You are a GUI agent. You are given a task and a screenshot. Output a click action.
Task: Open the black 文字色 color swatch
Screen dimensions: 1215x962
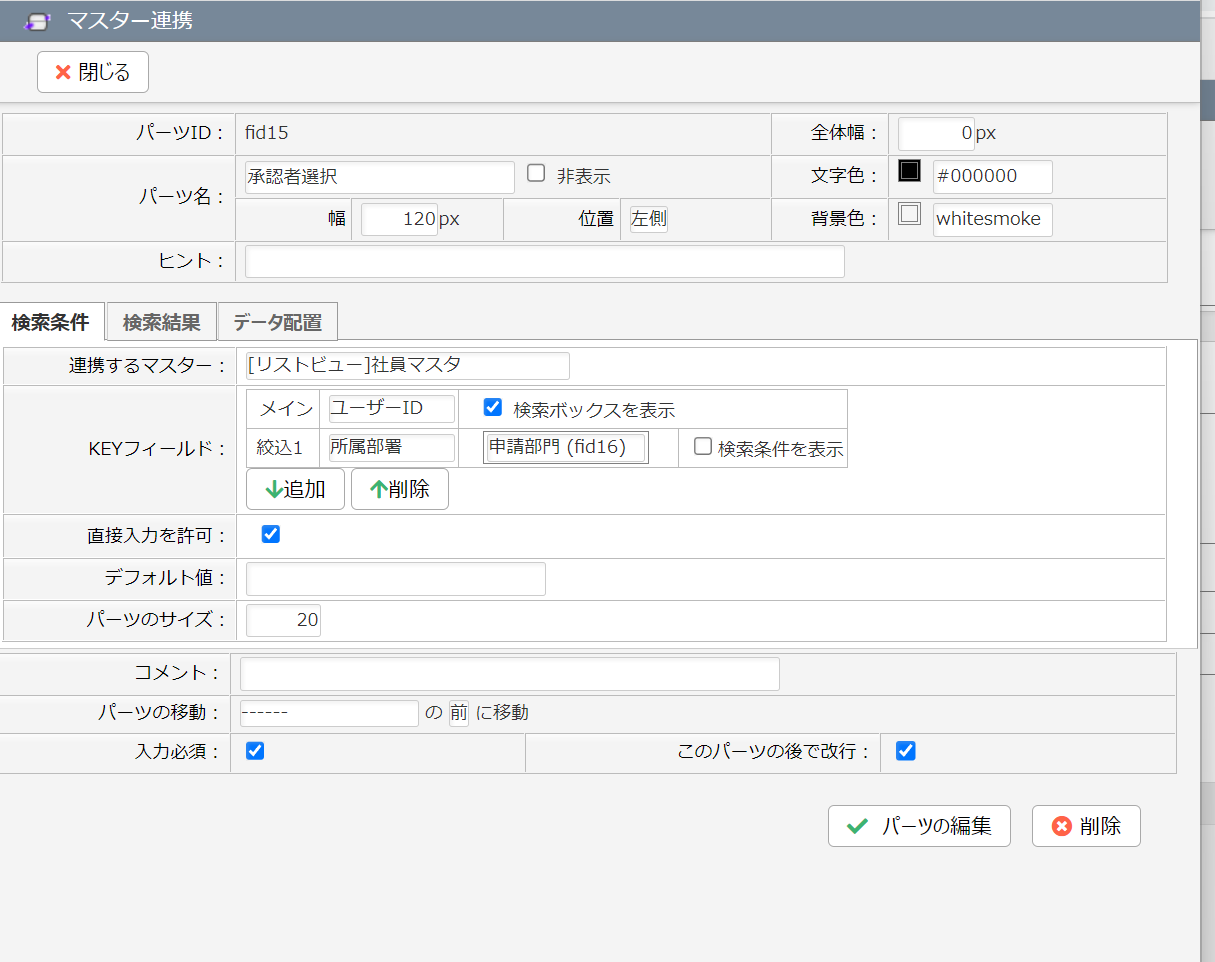coord(909,171)
